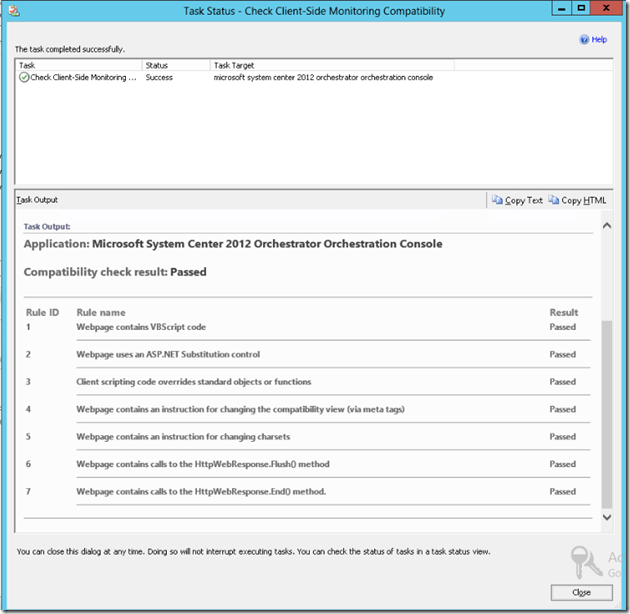
Task: Open the Help link
Action: tap(599, 40)
